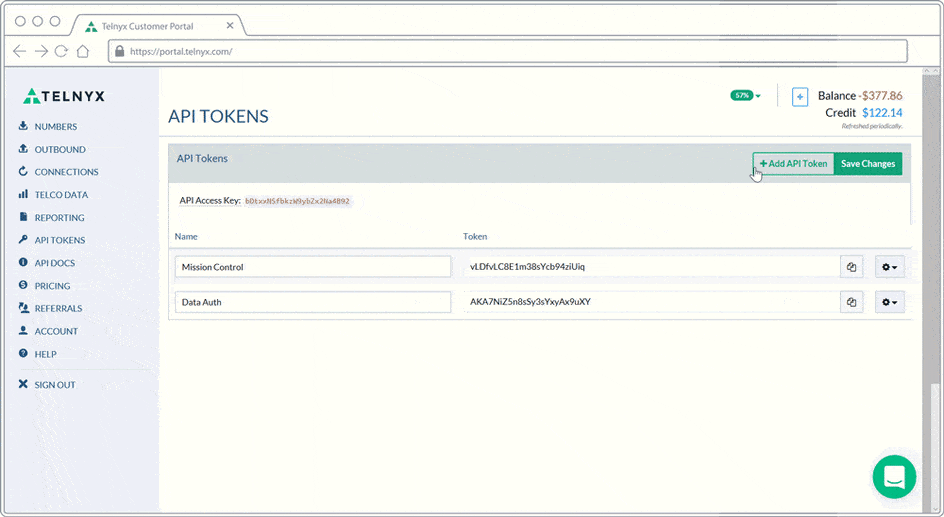
Task: Click the dollar icon beside Pricing
Action: pyautogui.click(x=23, y=285)
